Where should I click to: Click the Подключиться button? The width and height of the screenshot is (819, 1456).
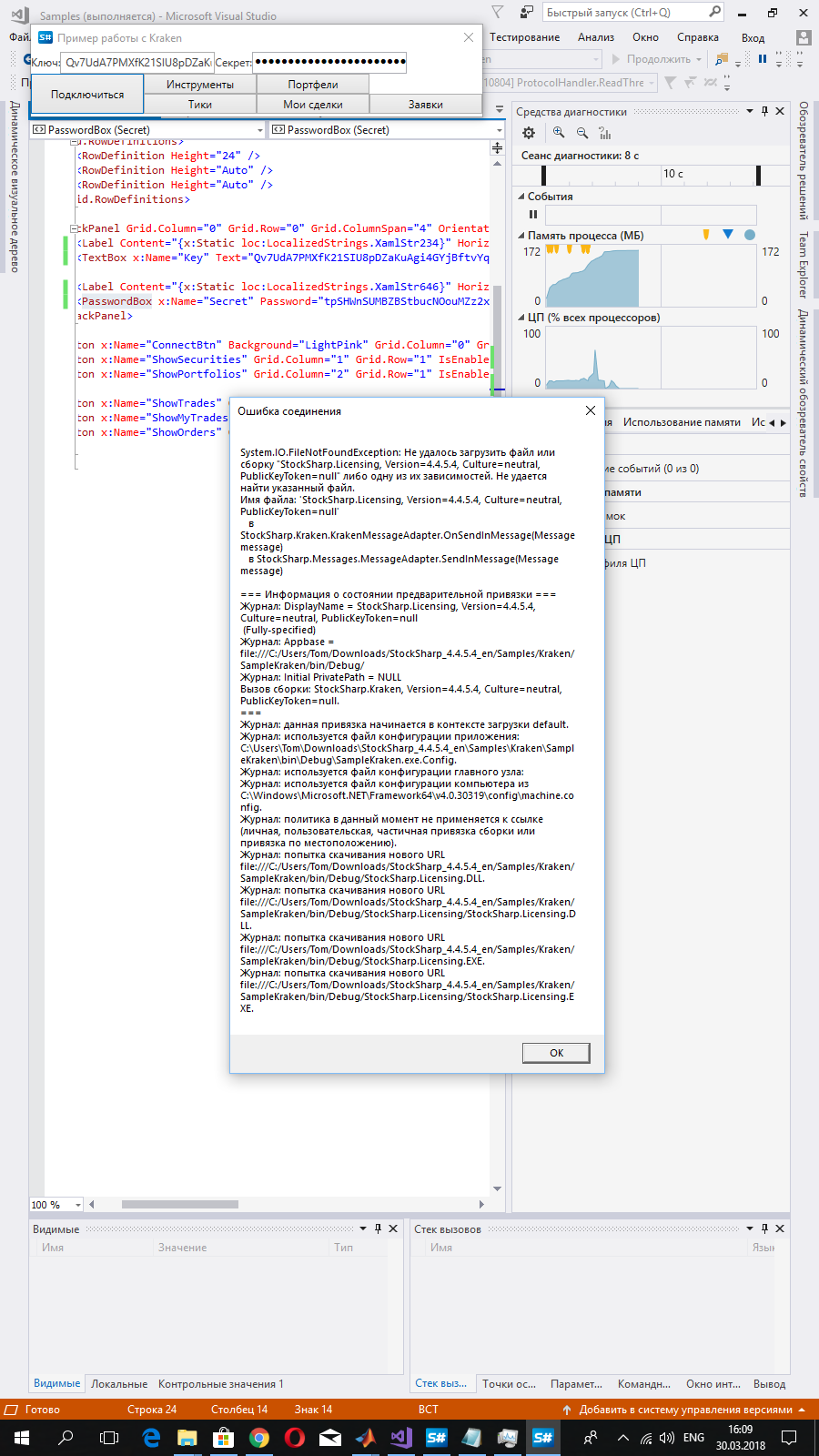coord(87,95)
